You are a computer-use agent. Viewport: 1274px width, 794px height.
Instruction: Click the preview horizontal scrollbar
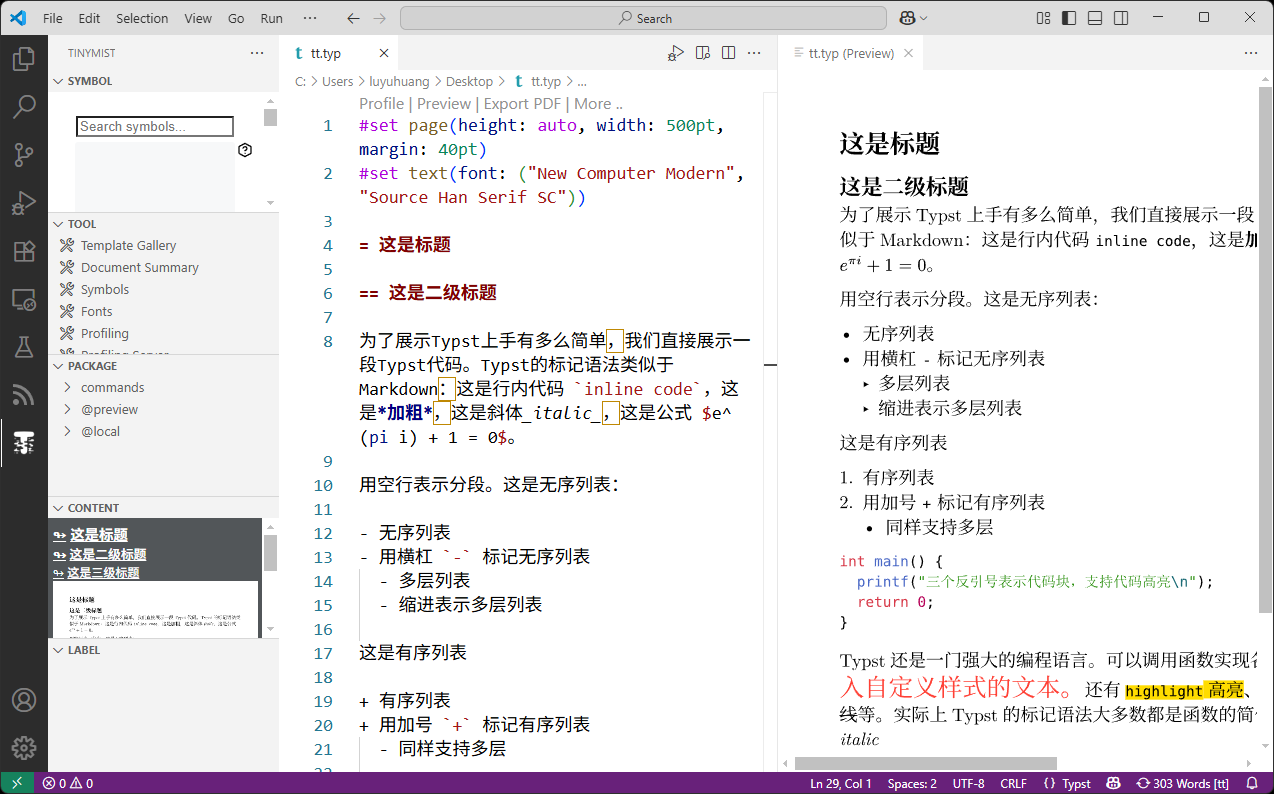click(x=926, y=764)
